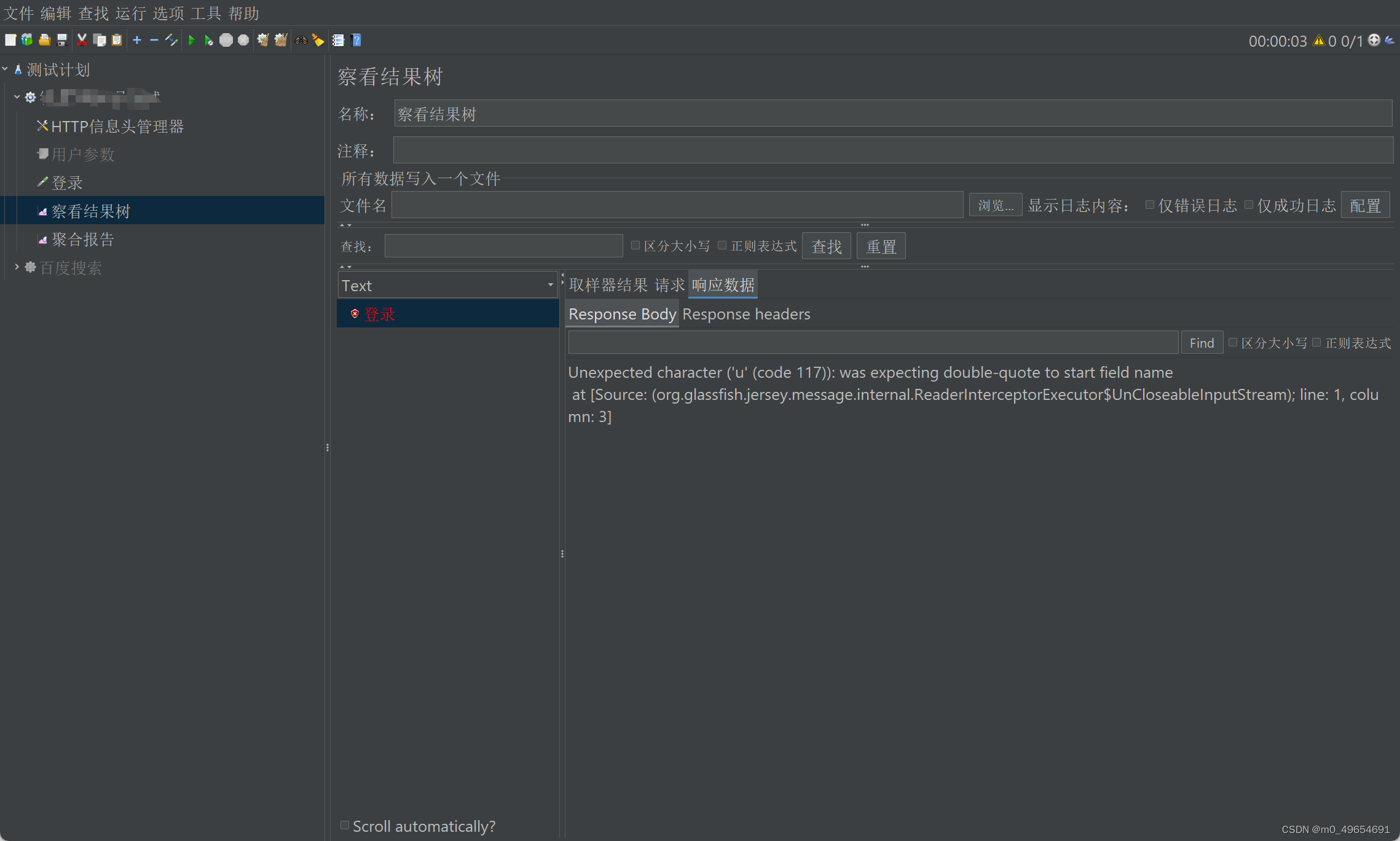
Task: Click the green Start test run icon
Action: click(x=191, y=41)
